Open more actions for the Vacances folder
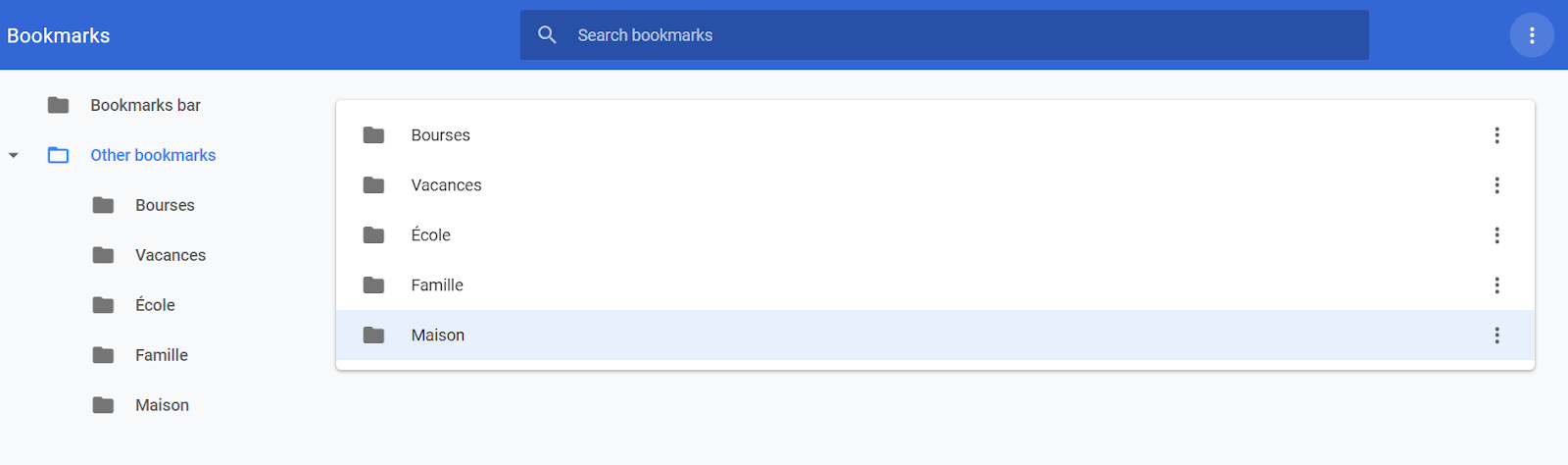 pos(1496,185)
